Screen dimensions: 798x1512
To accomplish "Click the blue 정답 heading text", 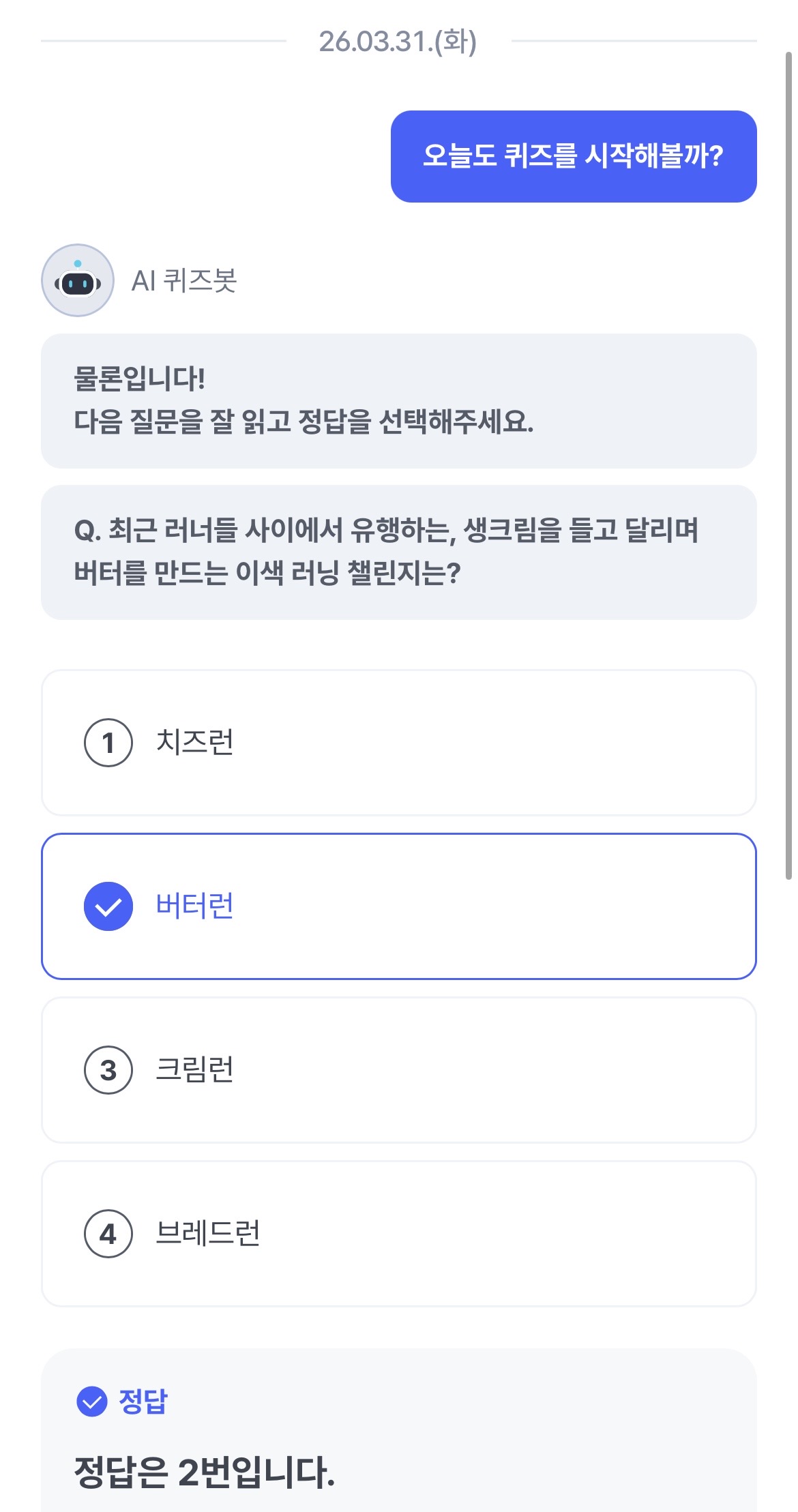I will 143,1402.
